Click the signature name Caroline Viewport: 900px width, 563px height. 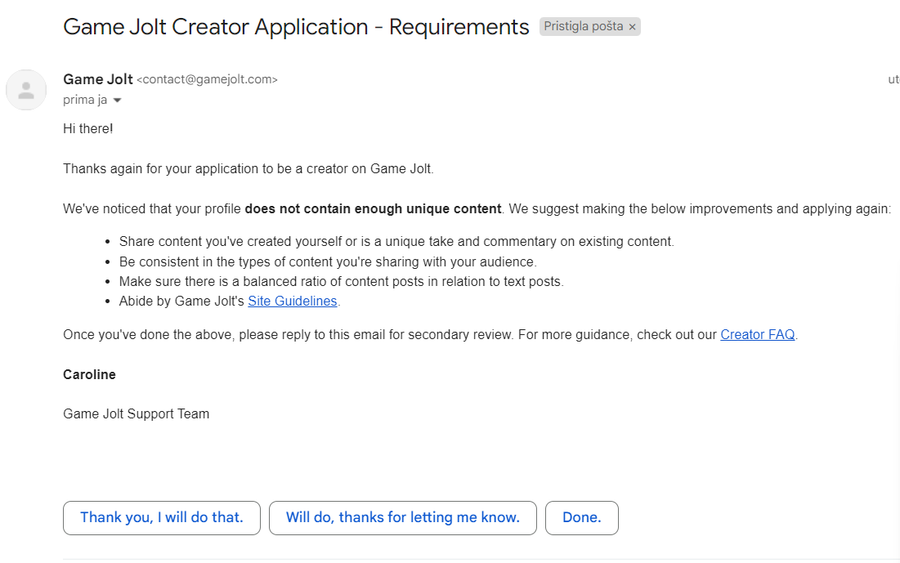(x=90, y=375)
